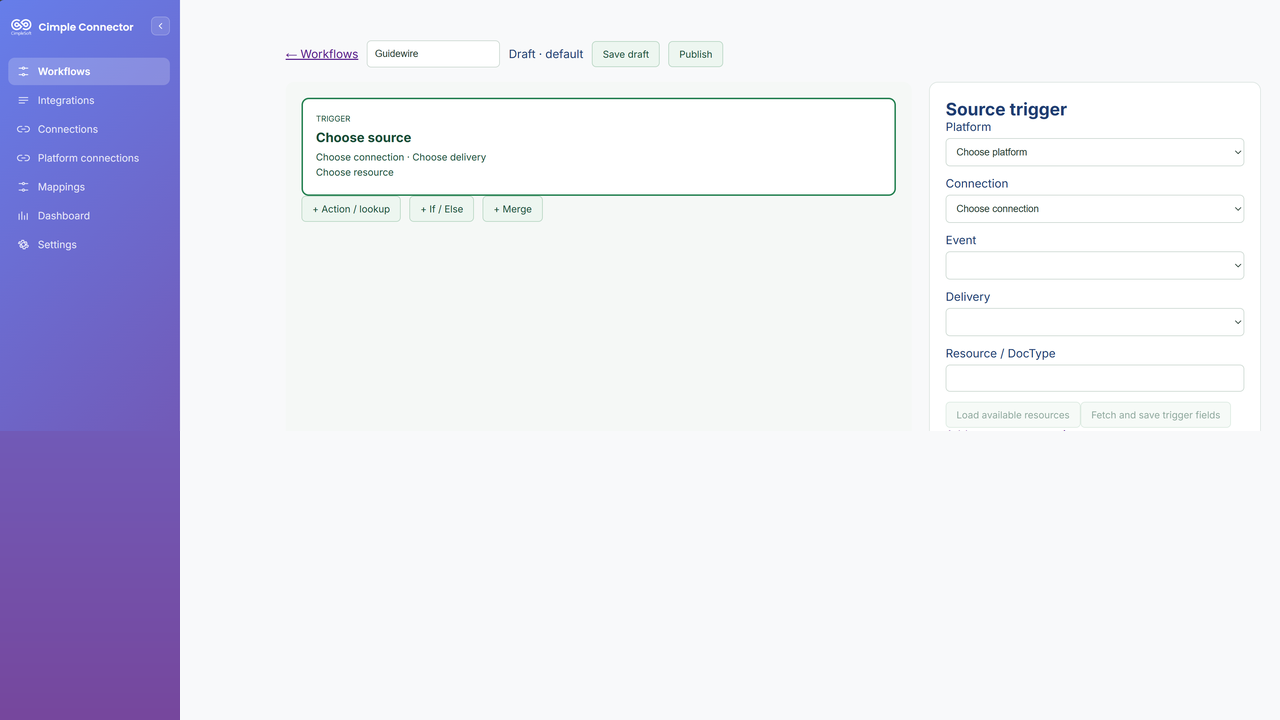Click the Integrations sidebar icon
This screenshot has height=720, width=1280.
tap(23, 101)
